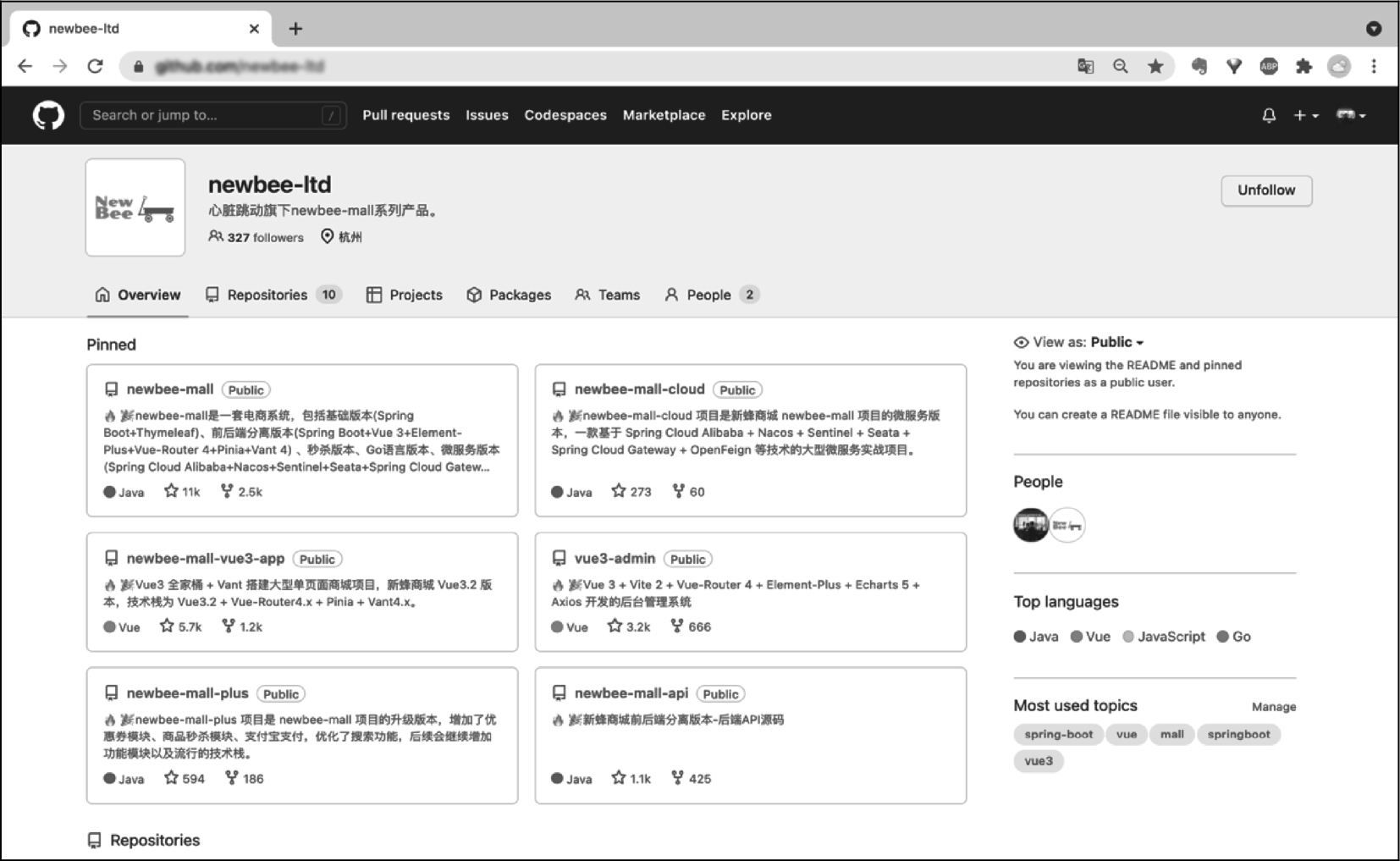Image resolution: width=1400 pixels, height=861 pixels.
Task: Click first member avatar under People
Action: [1031, 525]
